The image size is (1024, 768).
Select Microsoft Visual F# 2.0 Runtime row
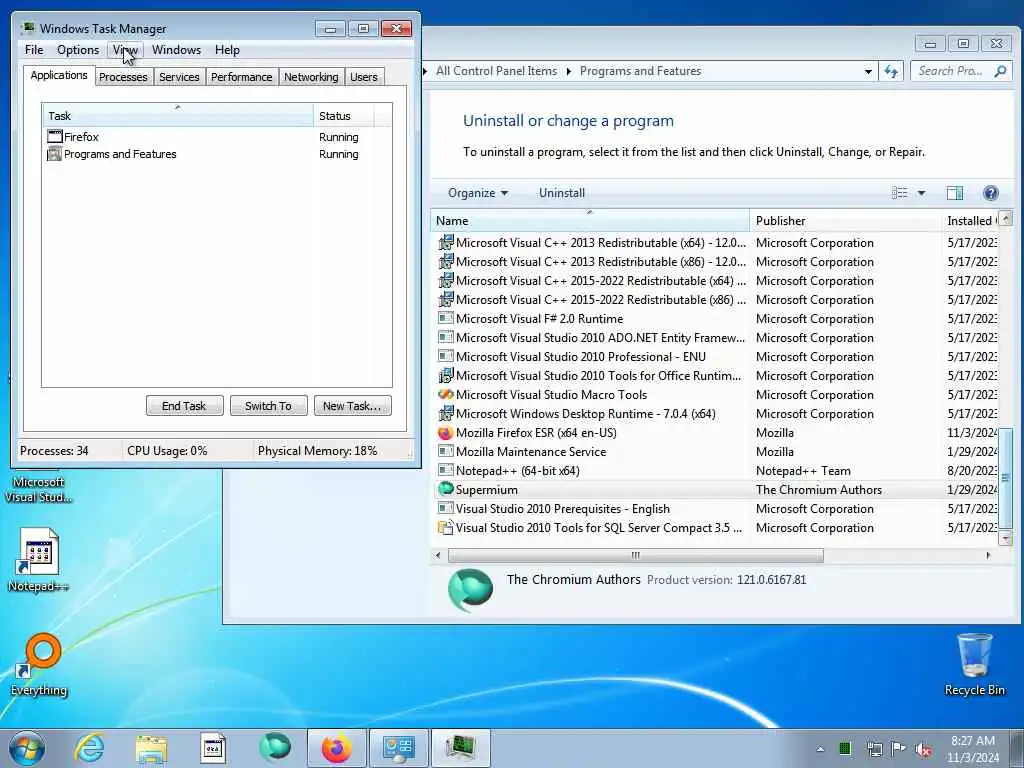tap(714, 319)
